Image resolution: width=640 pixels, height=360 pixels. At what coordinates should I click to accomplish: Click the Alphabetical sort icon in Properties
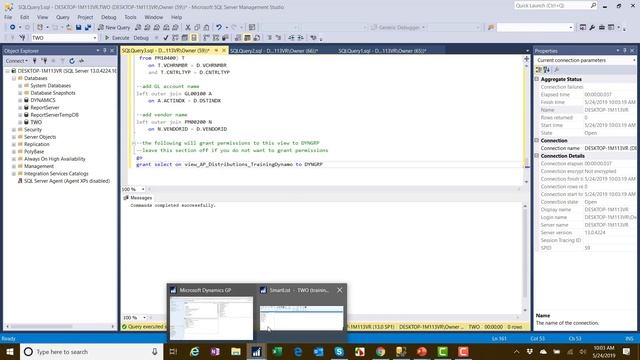tap(547, 70)
